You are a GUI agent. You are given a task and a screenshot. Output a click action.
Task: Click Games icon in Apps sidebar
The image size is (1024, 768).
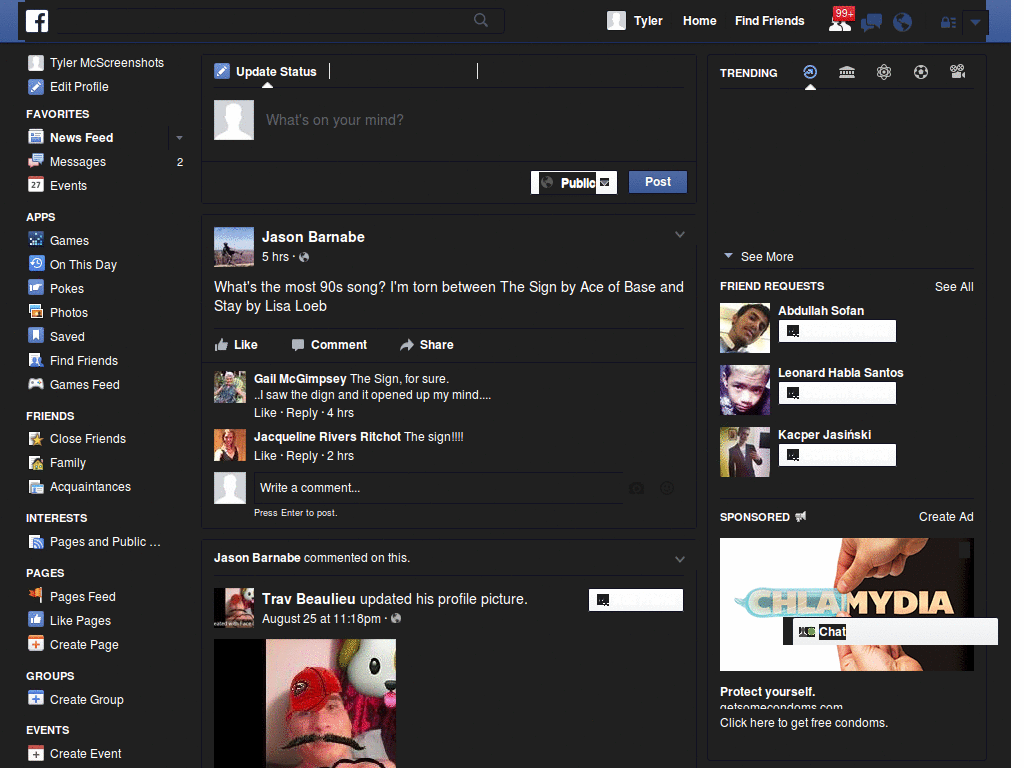[36, 240]
